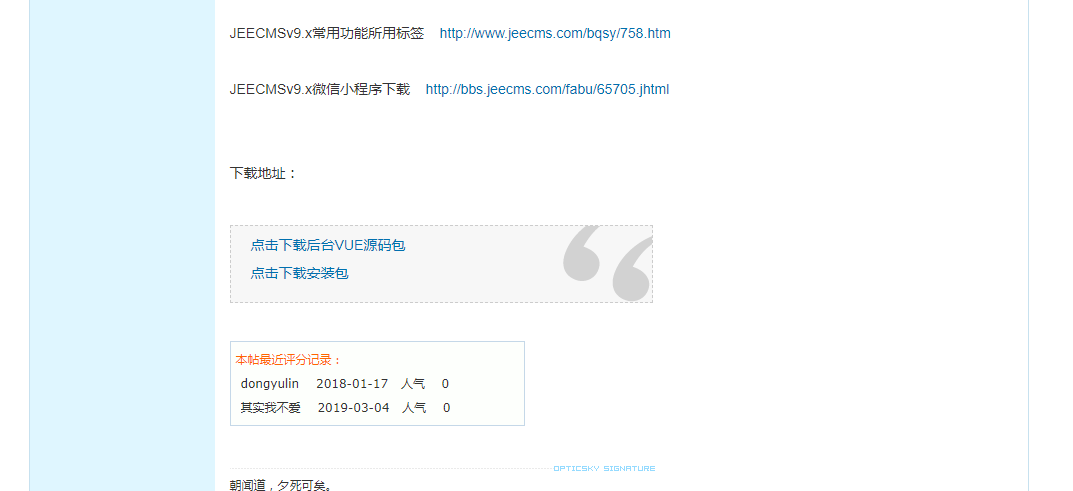Click 人气 label in dongyulin's rating row
Viewport: 1073px width, 491px height.
[413, 384]
